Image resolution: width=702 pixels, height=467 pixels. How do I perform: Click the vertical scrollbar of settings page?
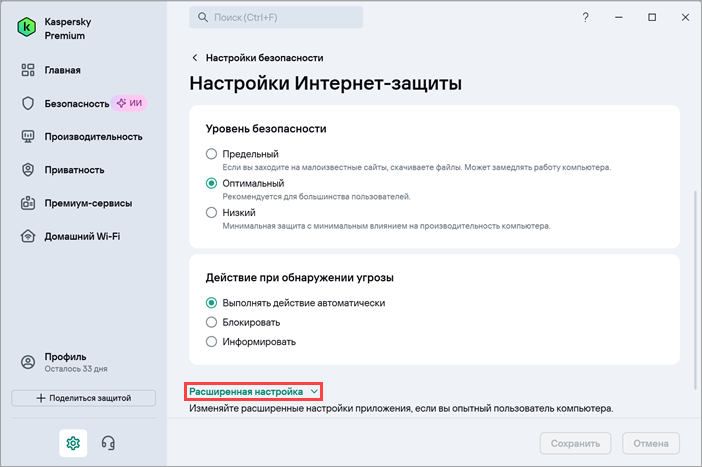coord(695,290)
